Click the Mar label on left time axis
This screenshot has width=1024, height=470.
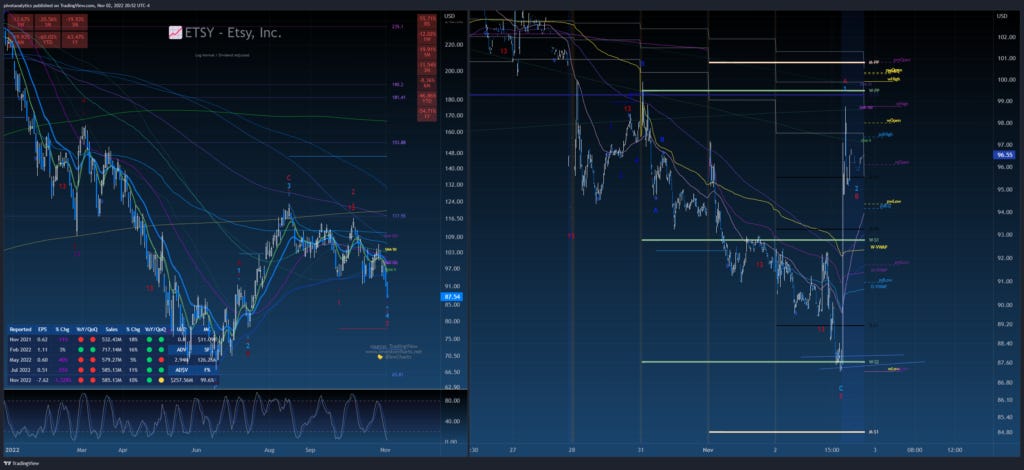(x=82, y=450)
